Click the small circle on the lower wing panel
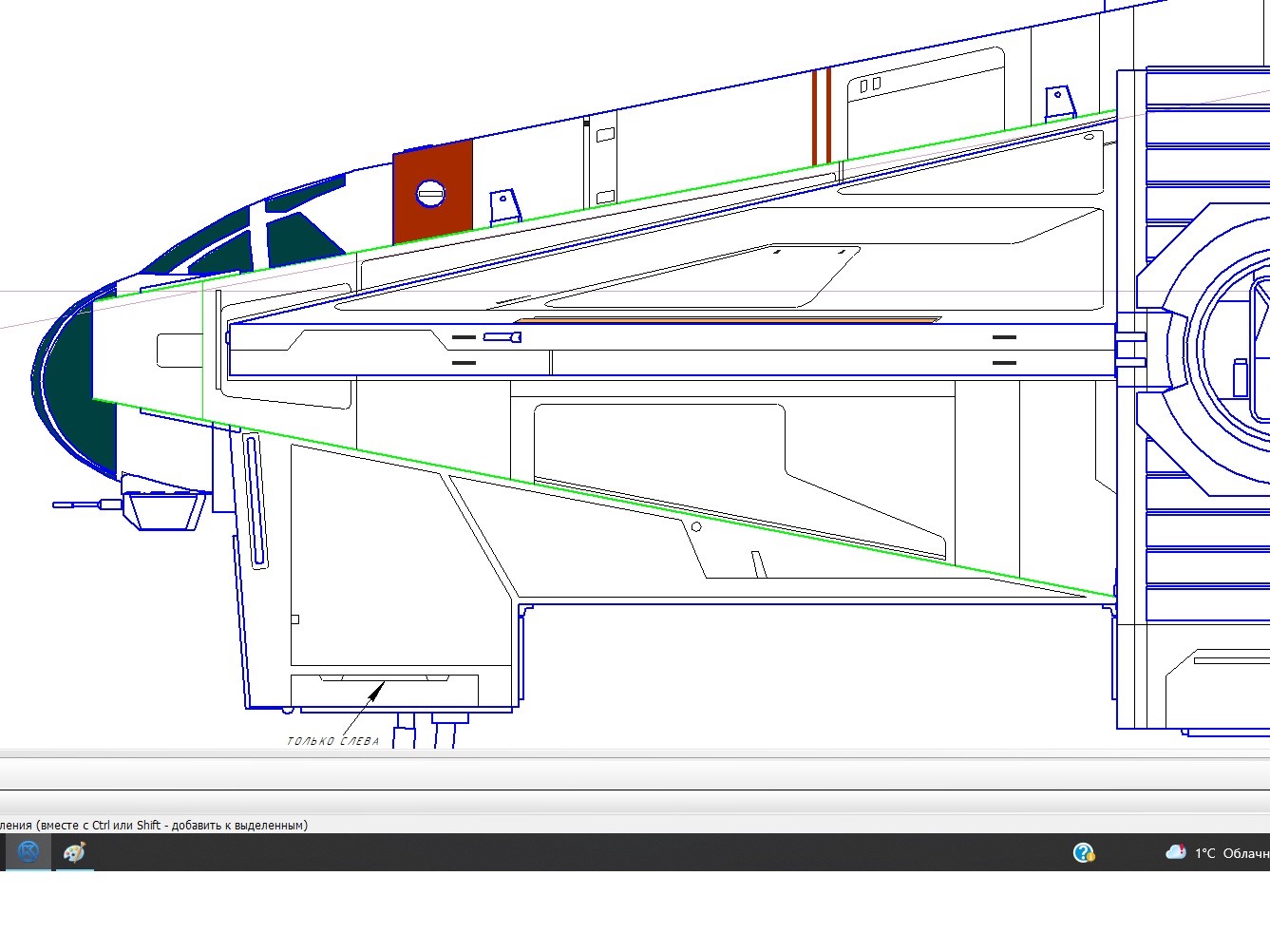This screenshot has width=1270, height=952. (696, 526)
